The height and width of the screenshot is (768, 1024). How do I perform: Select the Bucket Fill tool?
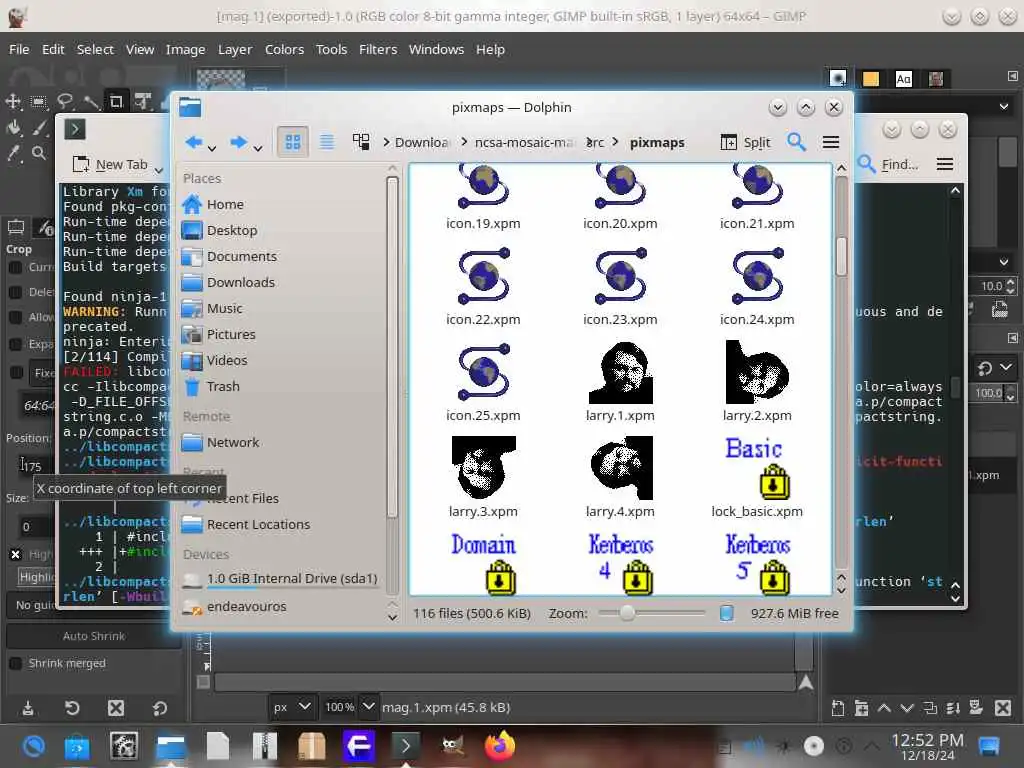13,127
